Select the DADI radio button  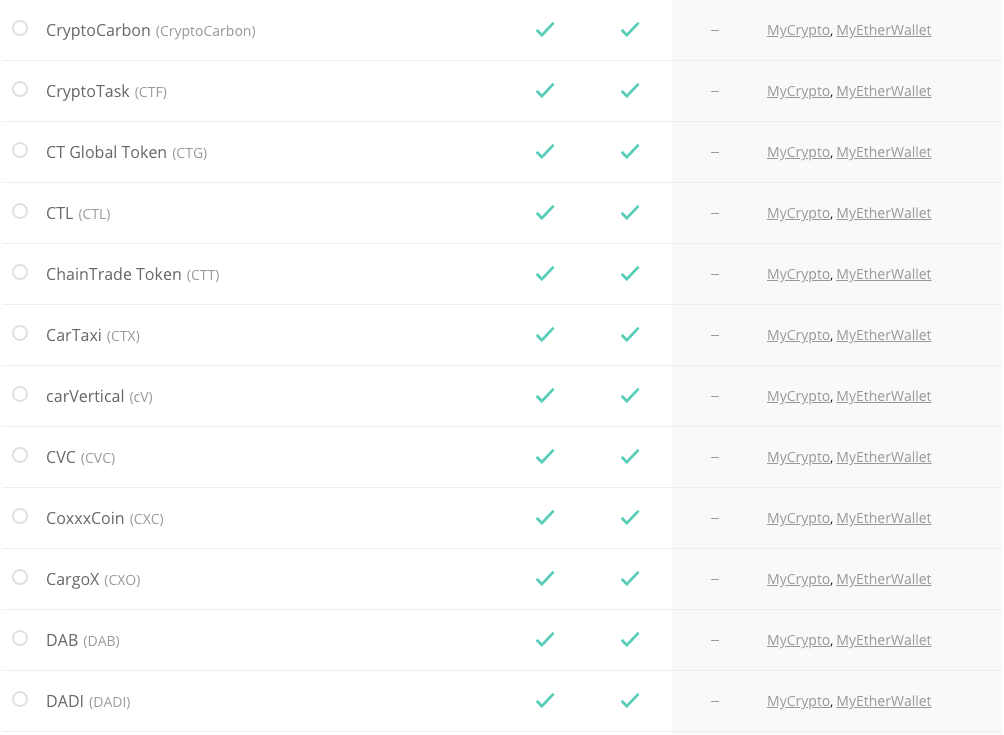click(20, 699)
